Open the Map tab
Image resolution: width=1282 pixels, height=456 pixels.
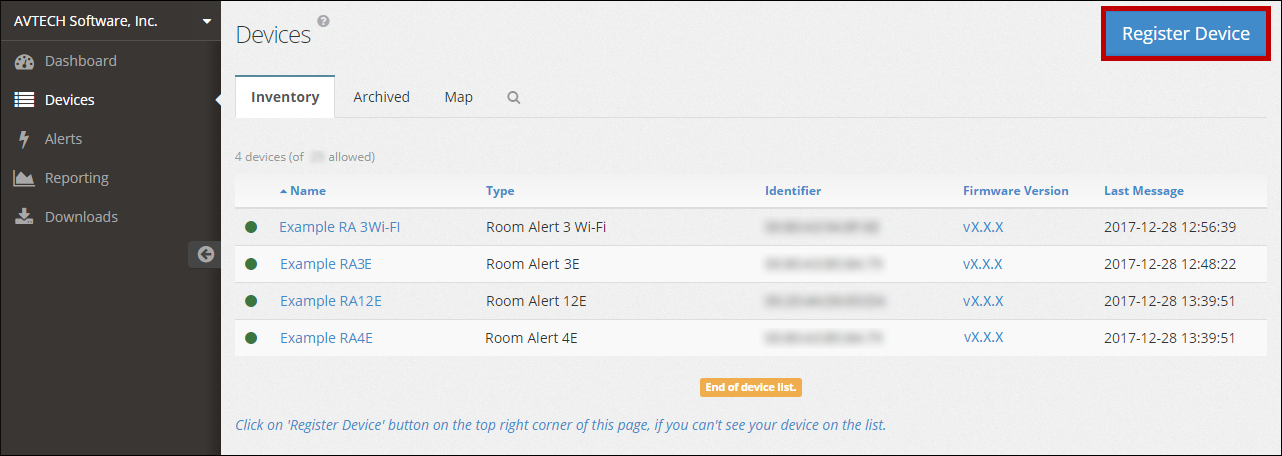point(459,97)
